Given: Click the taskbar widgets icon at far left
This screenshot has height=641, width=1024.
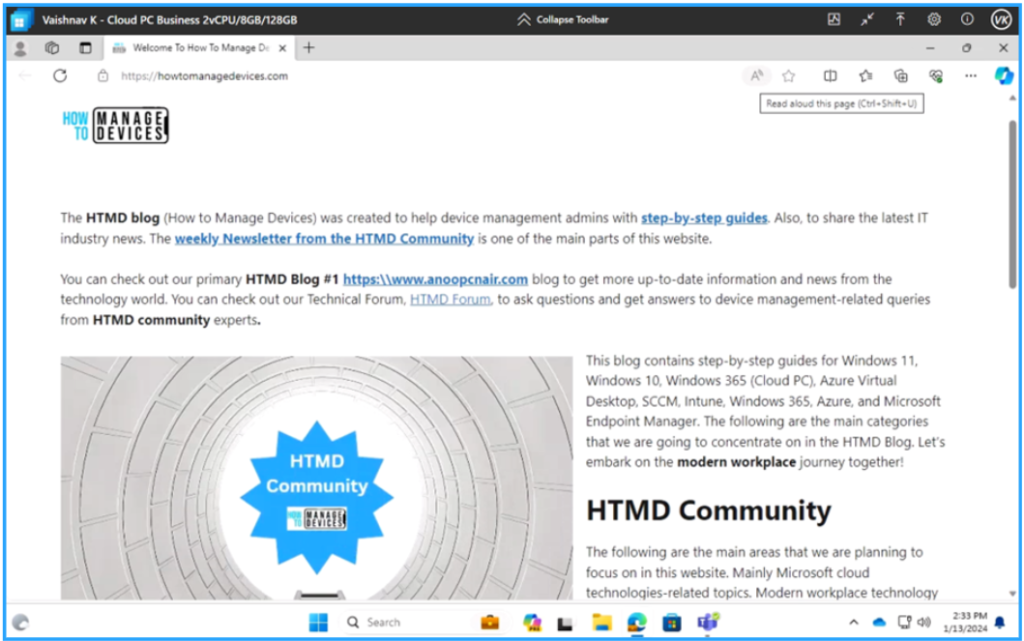Looking at the screenshot, I should 21,622.
